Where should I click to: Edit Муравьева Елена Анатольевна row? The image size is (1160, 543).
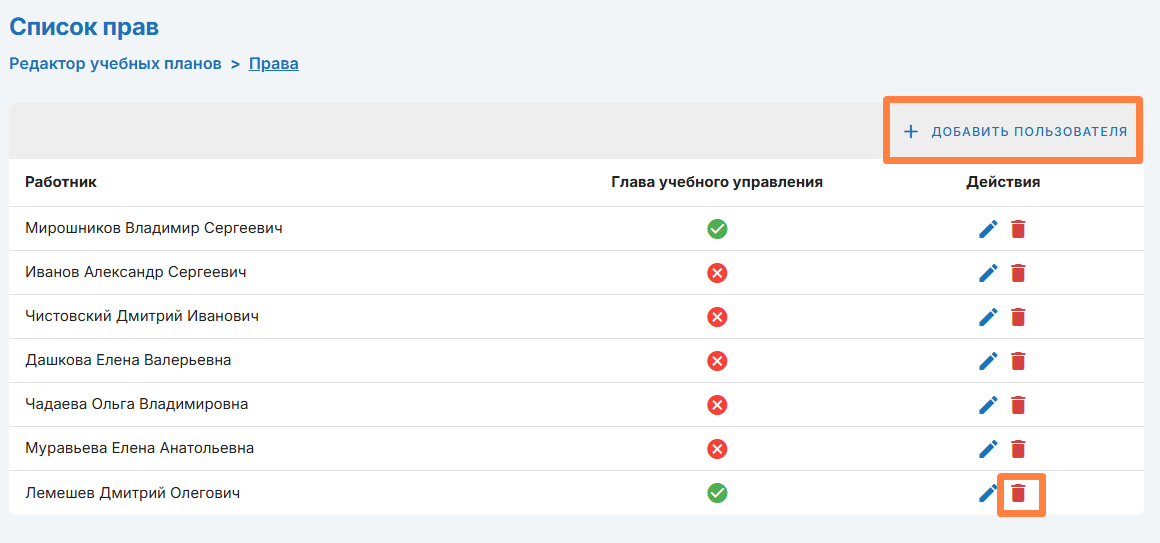tap(988, 449)
